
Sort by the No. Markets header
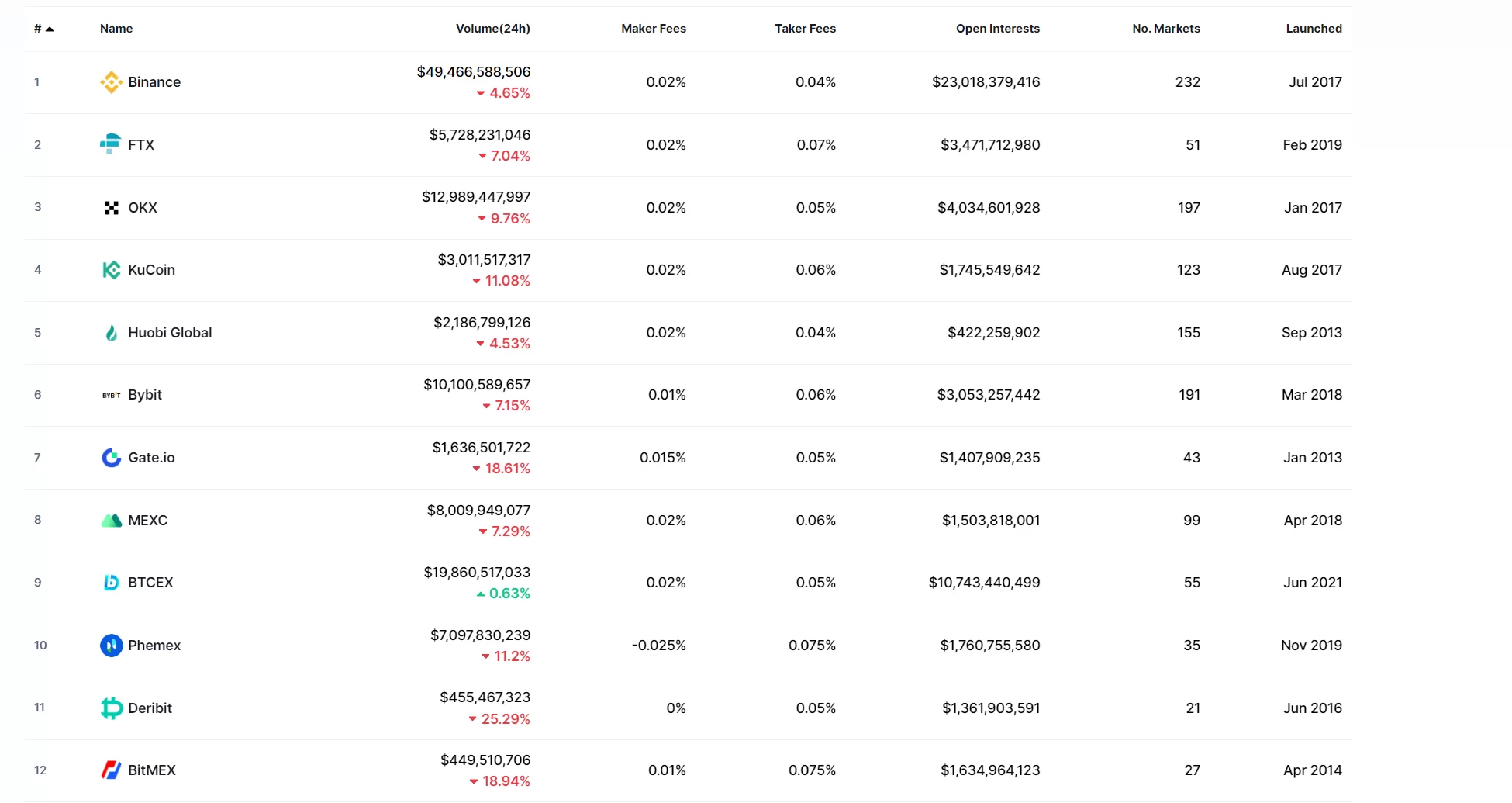click(x=1165, y=29)
